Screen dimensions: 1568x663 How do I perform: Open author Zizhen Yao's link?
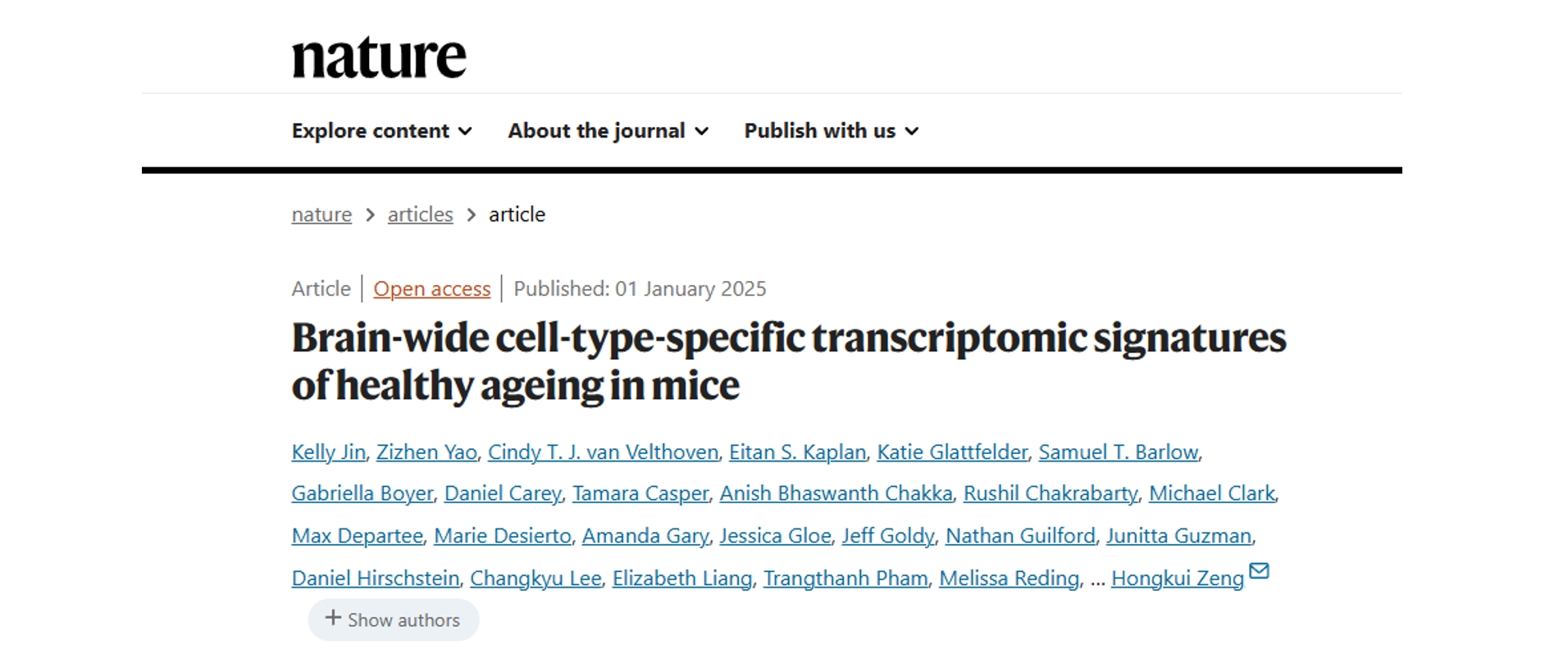coord(426,452)
